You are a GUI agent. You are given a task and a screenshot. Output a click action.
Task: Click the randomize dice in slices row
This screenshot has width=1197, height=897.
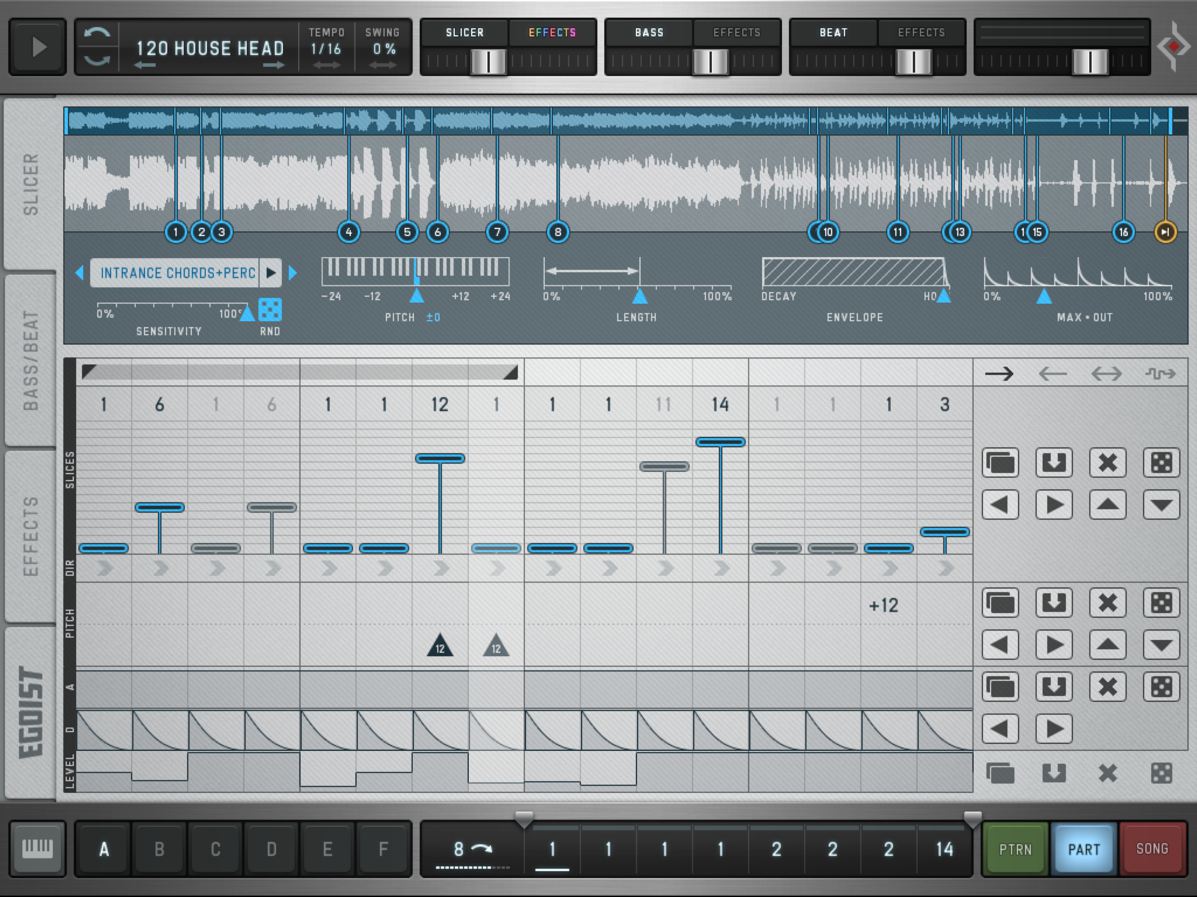click(x=1160, y=462)
